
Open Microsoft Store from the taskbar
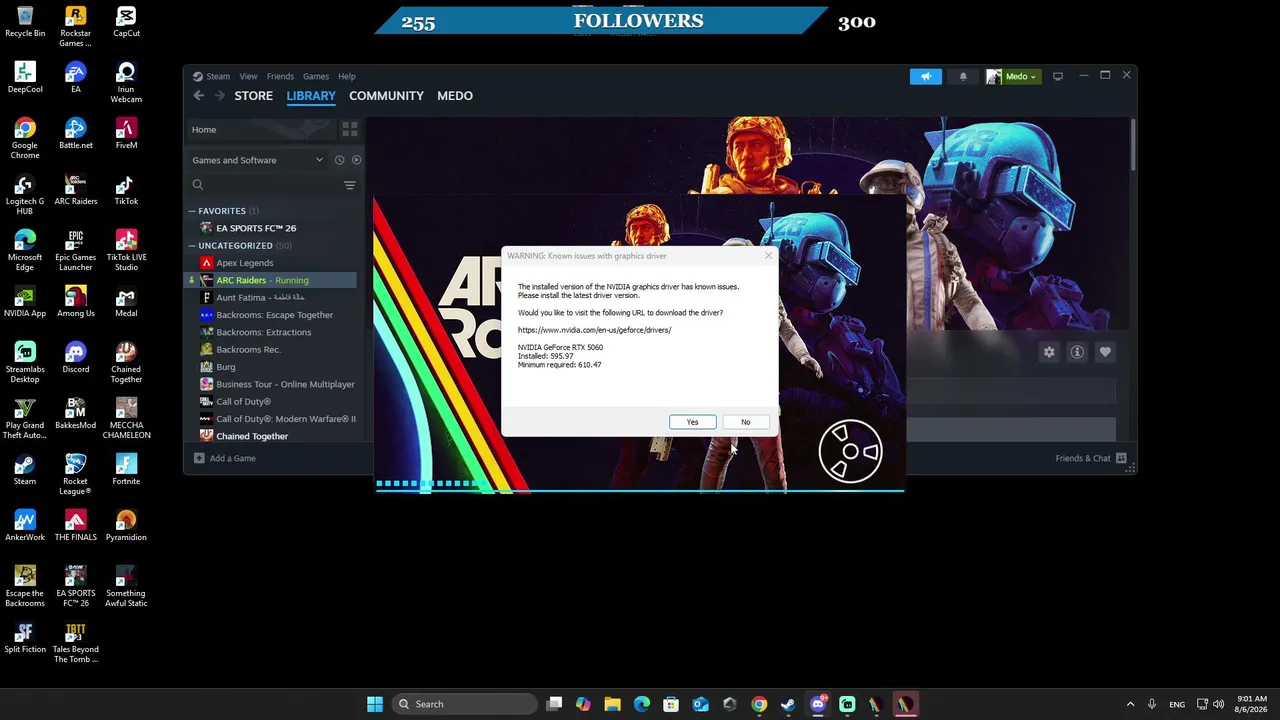[671, 704]
